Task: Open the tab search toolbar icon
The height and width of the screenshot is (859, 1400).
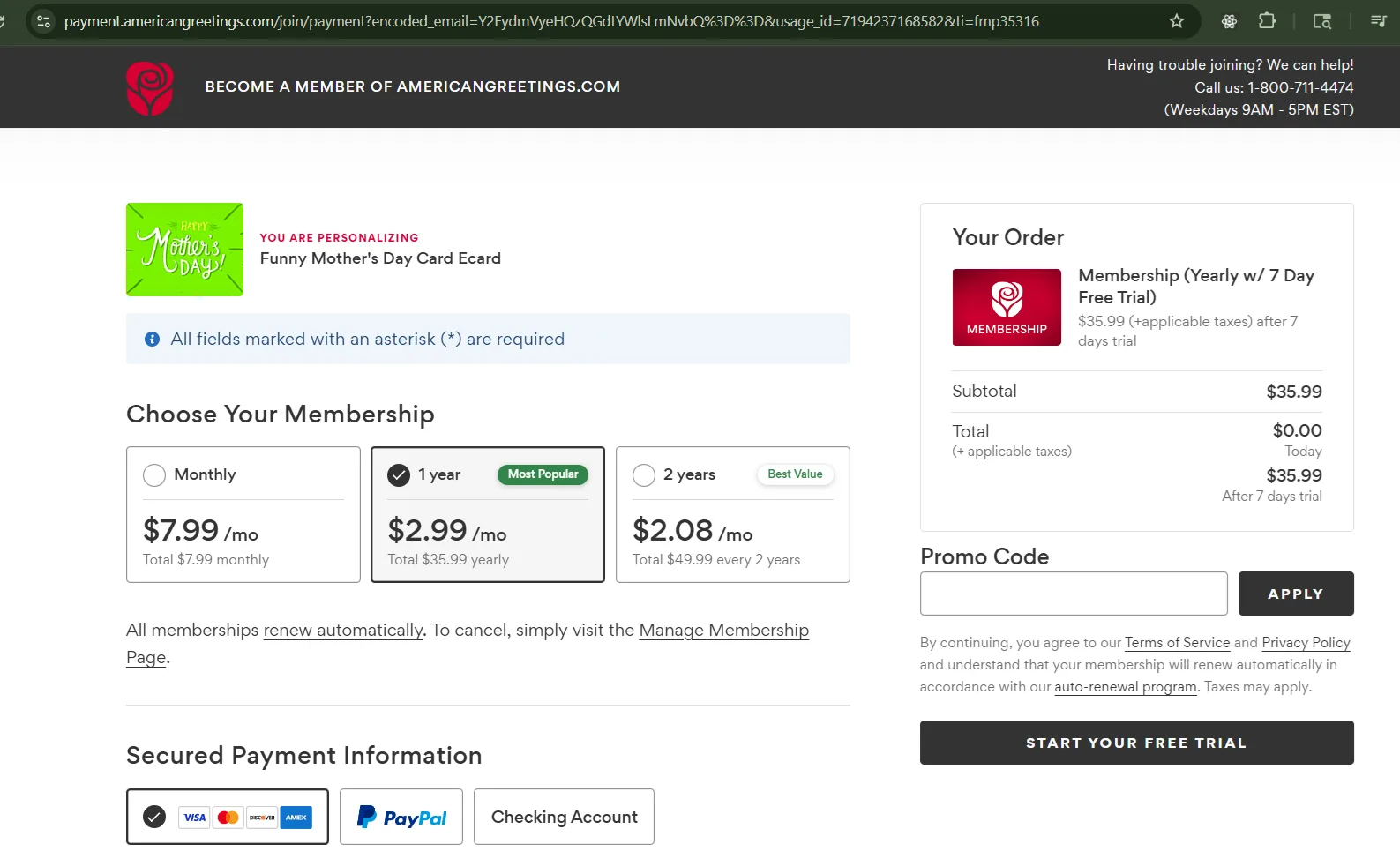Action: [1321, 21]
